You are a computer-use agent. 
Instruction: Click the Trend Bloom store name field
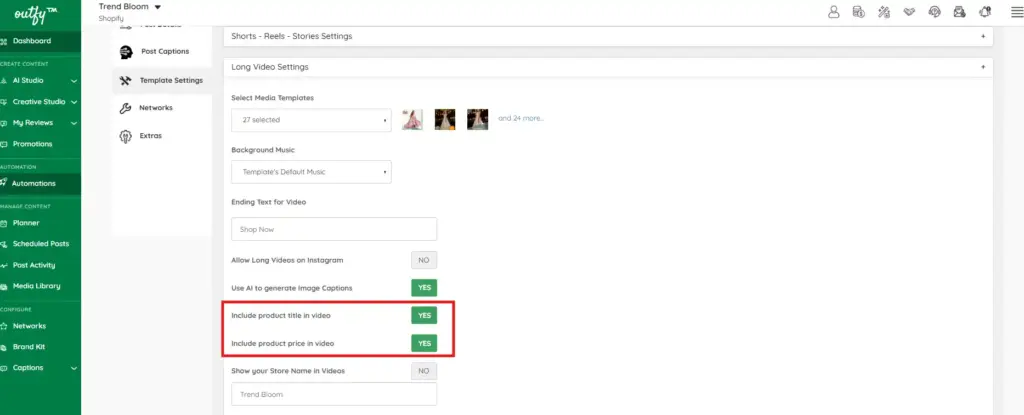pyautogui.click(x=334, y=395)
